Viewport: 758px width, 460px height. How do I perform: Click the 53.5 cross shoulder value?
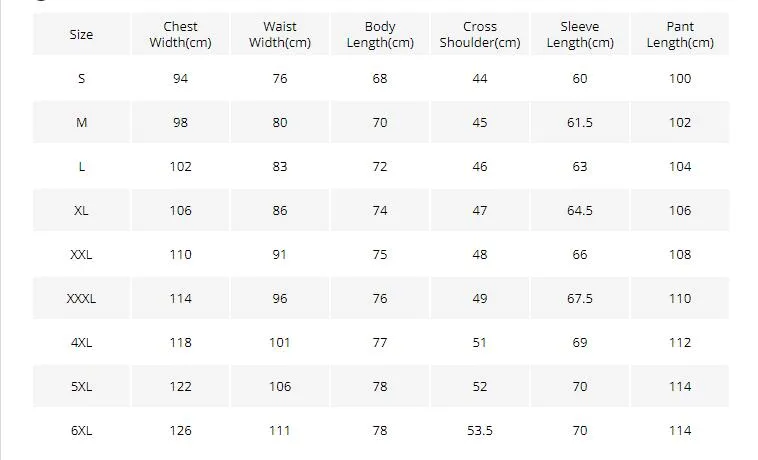480,431
